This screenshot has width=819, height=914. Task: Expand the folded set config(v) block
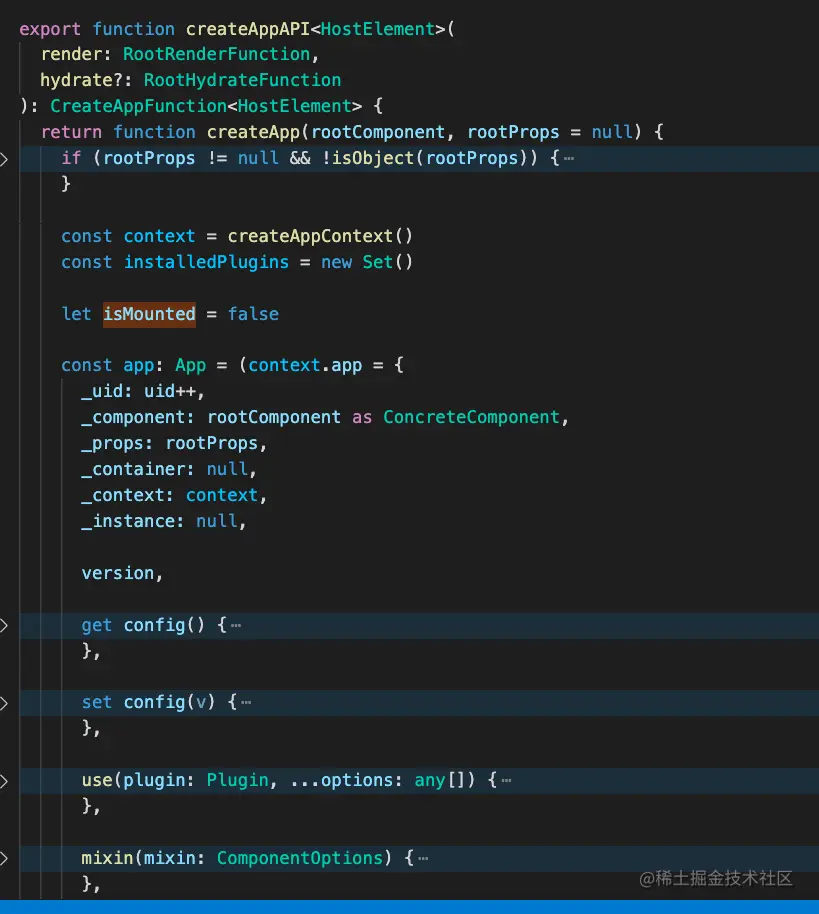point(4,703)
